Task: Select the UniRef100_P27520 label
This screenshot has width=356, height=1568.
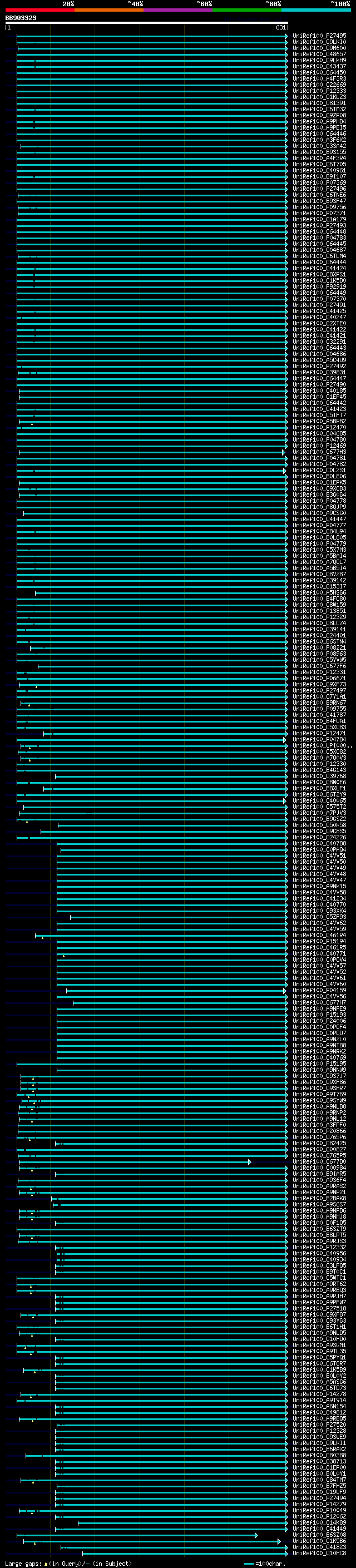Action: click(x=319, y=1425)
